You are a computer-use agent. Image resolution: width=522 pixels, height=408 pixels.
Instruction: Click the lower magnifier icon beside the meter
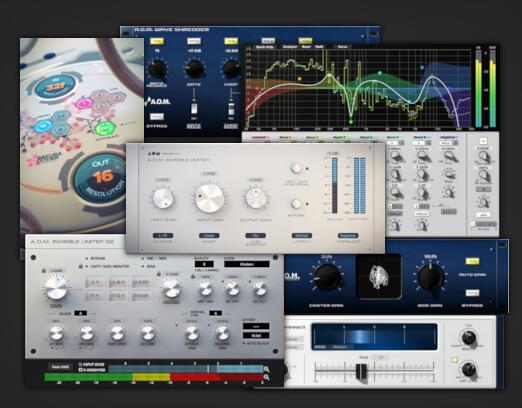click(266, 377)
